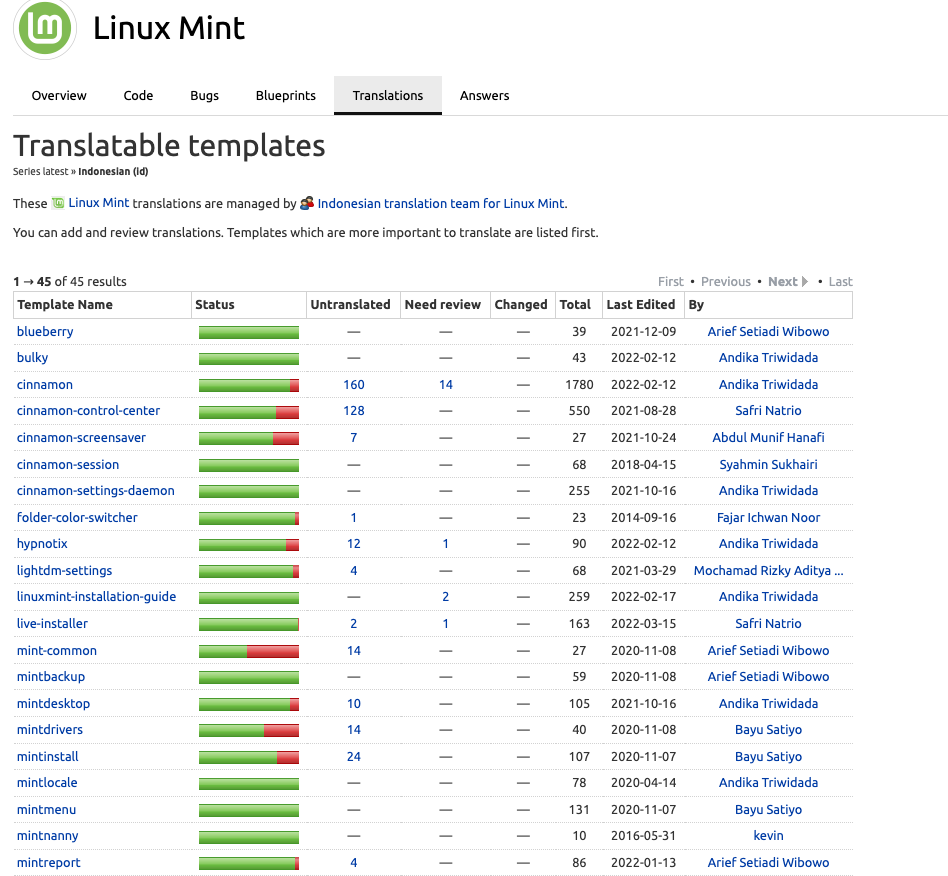The width and height of the screenshot is (948, 876).
Task: Click the Last pagination link
Action: coord(840,282)
